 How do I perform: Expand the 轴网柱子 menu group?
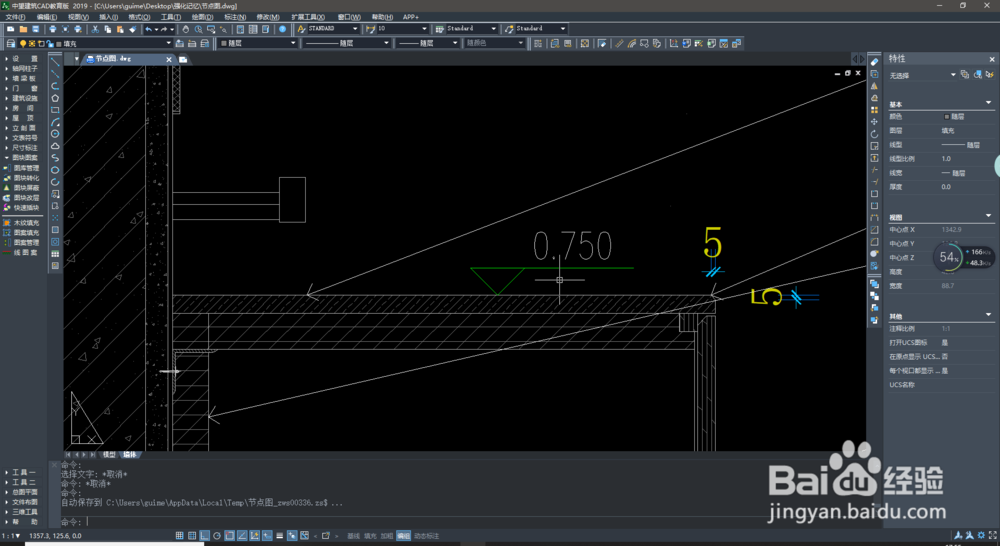point(22,68)
